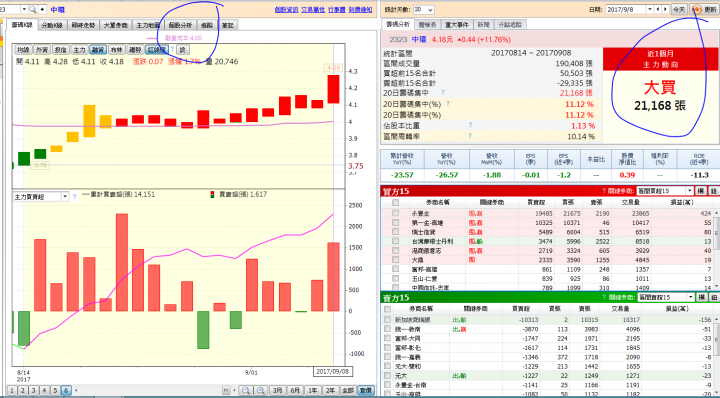Open the stock code dropdown arrow
This screenshot has height=398, width=720.
point(23,9)
